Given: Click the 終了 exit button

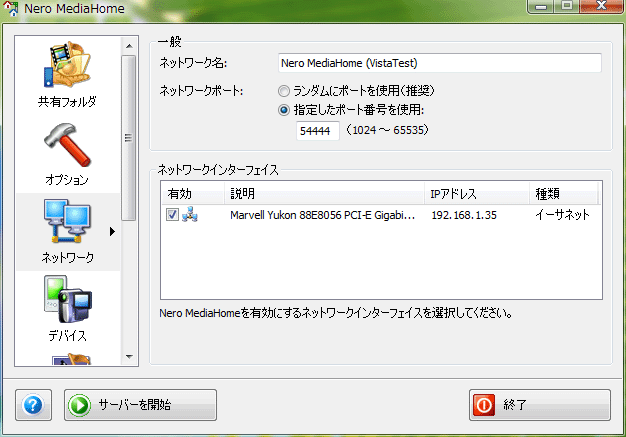Looking at the screenshot, I should pos(540,405).
